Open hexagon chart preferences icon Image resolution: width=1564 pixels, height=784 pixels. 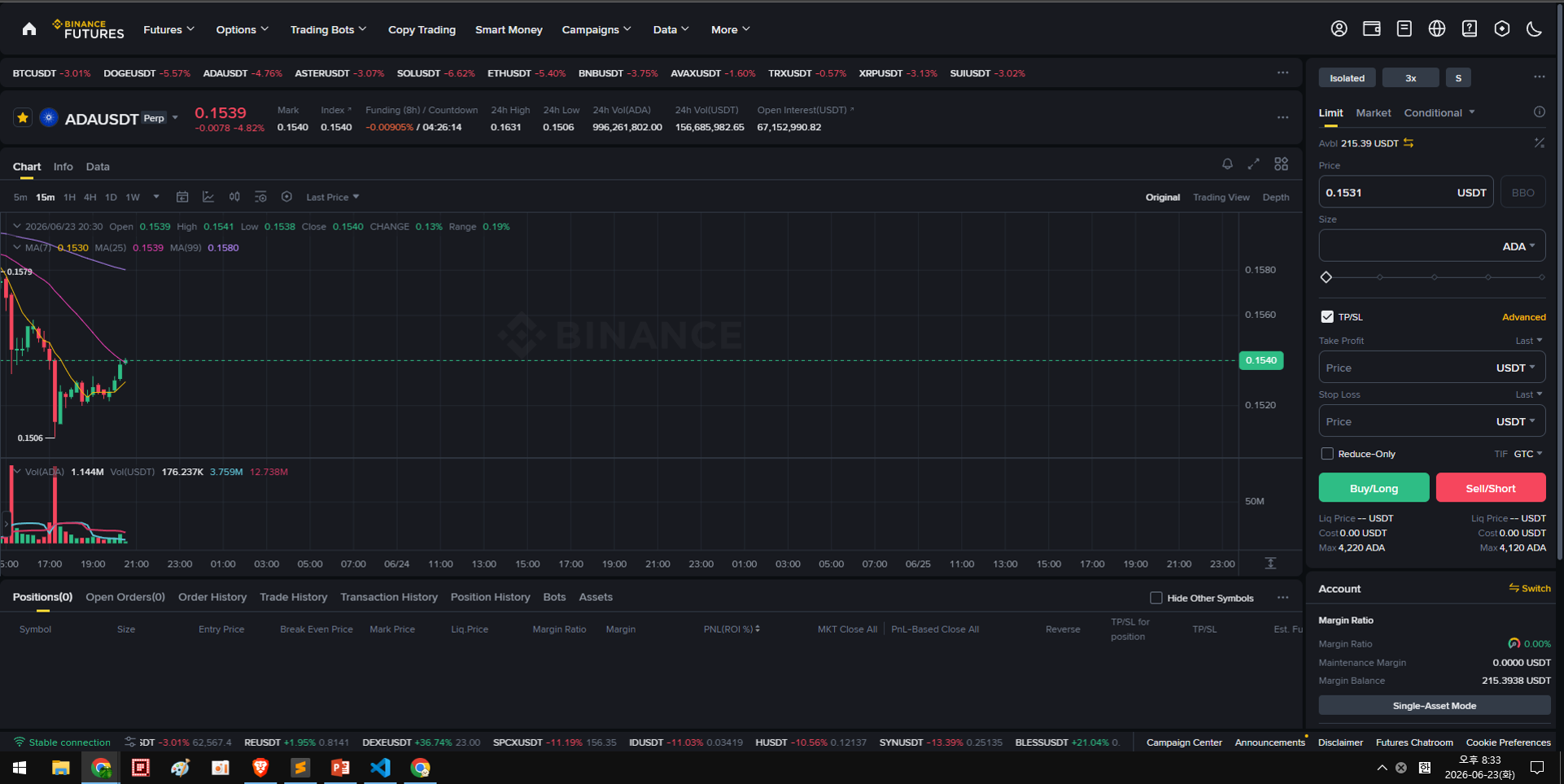pos(286,197)
